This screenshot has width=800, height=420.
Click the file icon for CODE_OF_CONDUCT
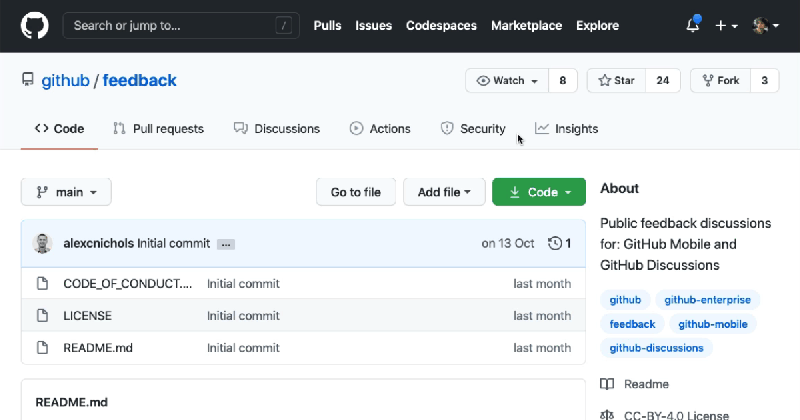tap(42, 283)
